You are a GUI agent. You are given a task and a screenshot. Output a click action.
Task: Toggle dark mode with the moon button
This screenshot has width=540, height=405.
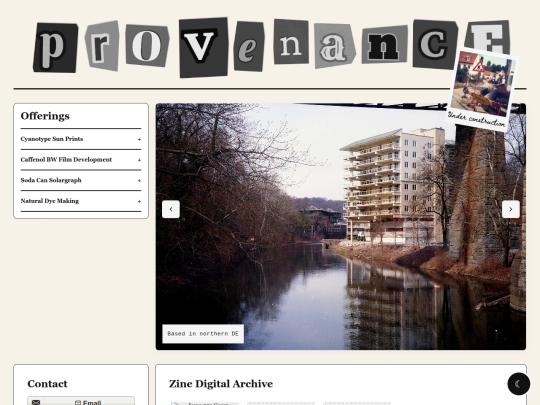coord(518,384)
